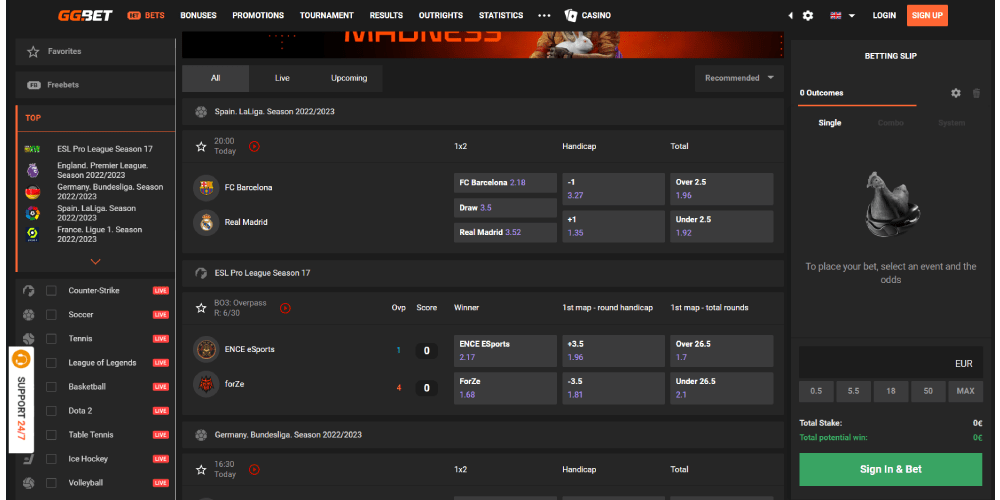Screen dimensions: 1000x500
Task: Expand the language selector flag dropdown
Action: click(842, 16)
